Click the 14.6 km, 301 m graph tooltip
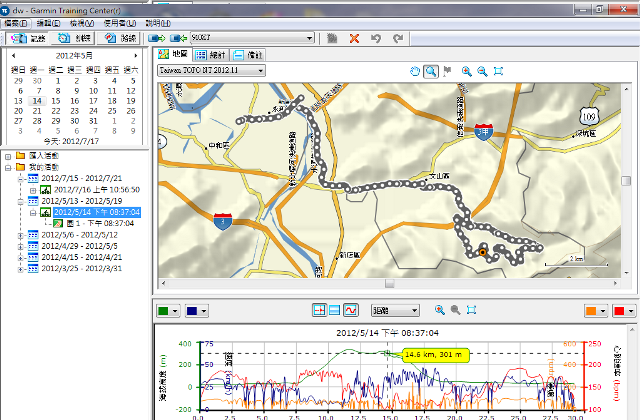 tap(435, 355)
